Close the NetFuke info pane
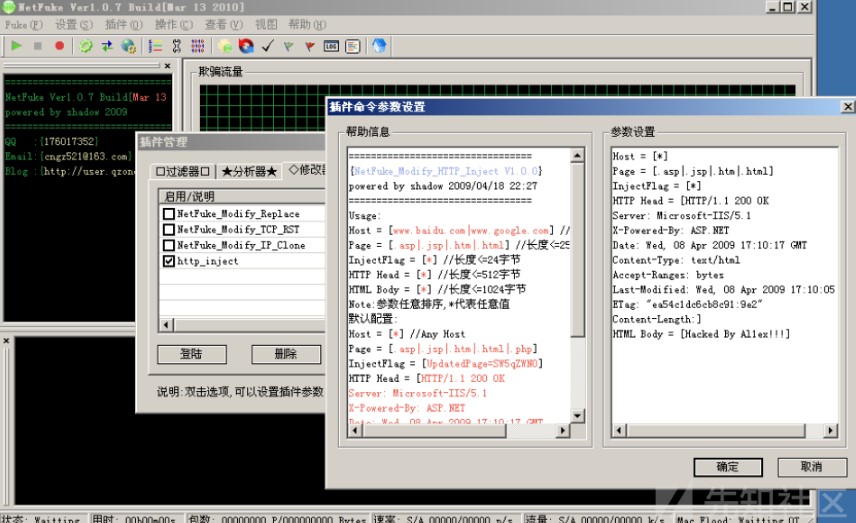The width and height of the screenshot is (856, 523). [168, 66]
